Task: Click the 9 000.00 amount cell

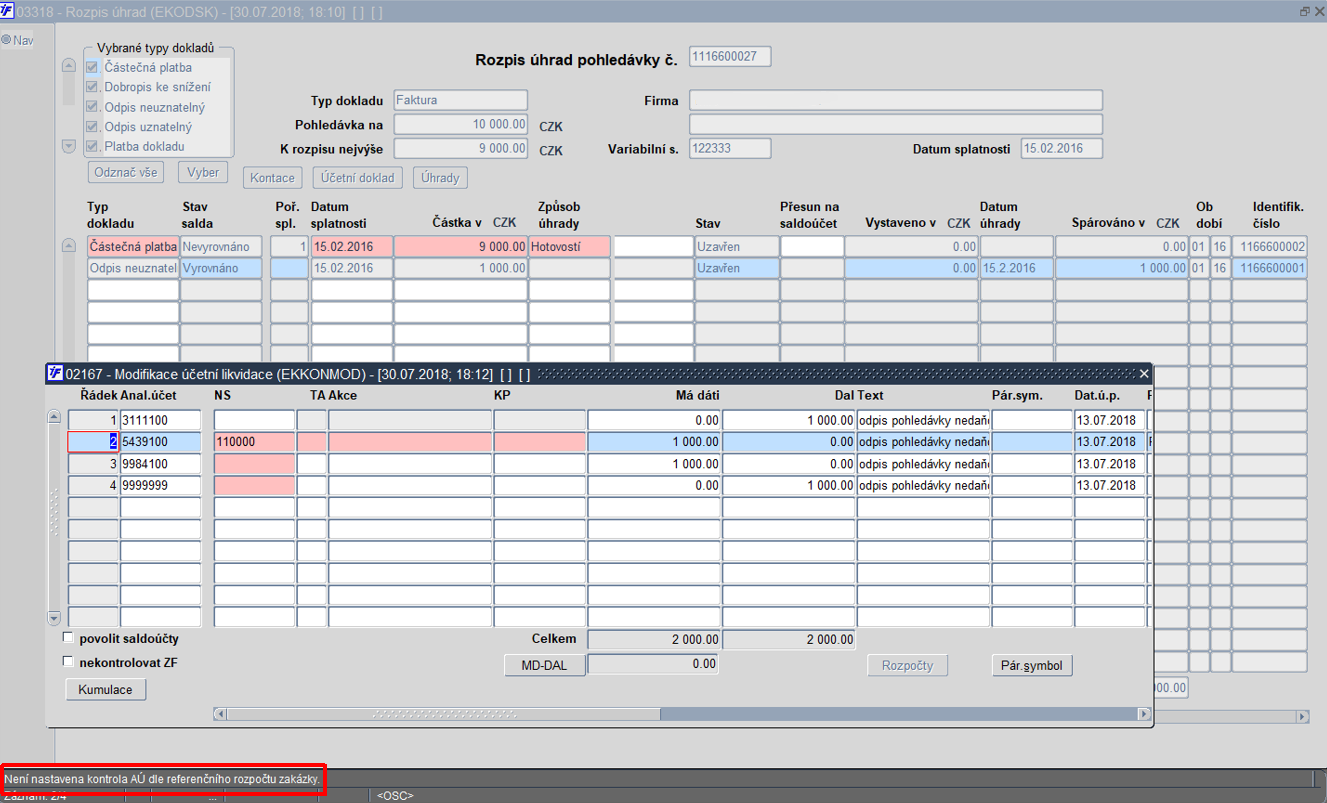Action: tap(461, 246)
